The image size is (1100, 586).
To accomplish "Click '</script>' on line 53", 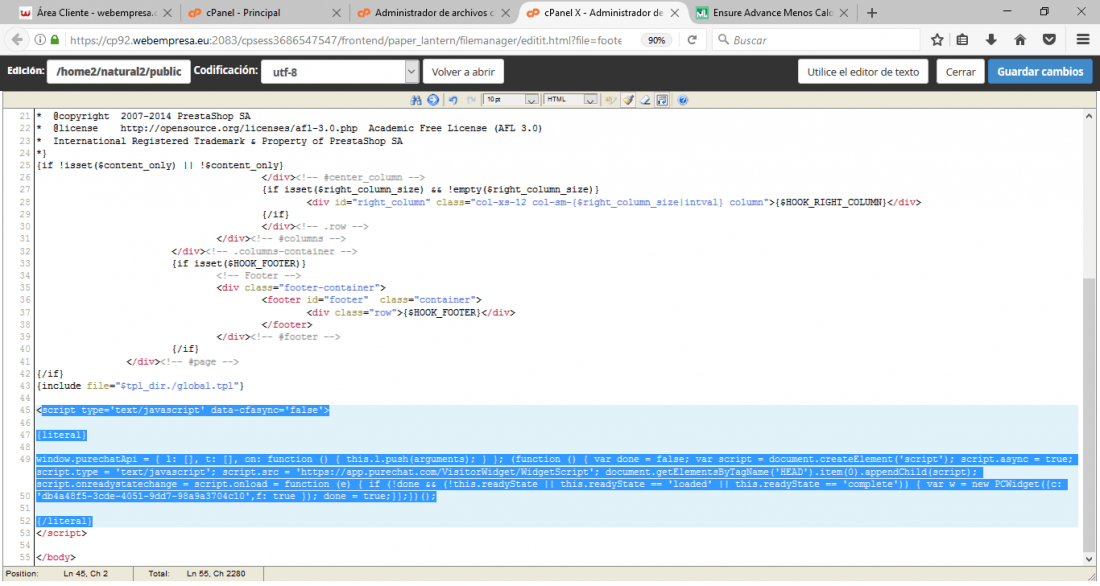I will [62, 533].
